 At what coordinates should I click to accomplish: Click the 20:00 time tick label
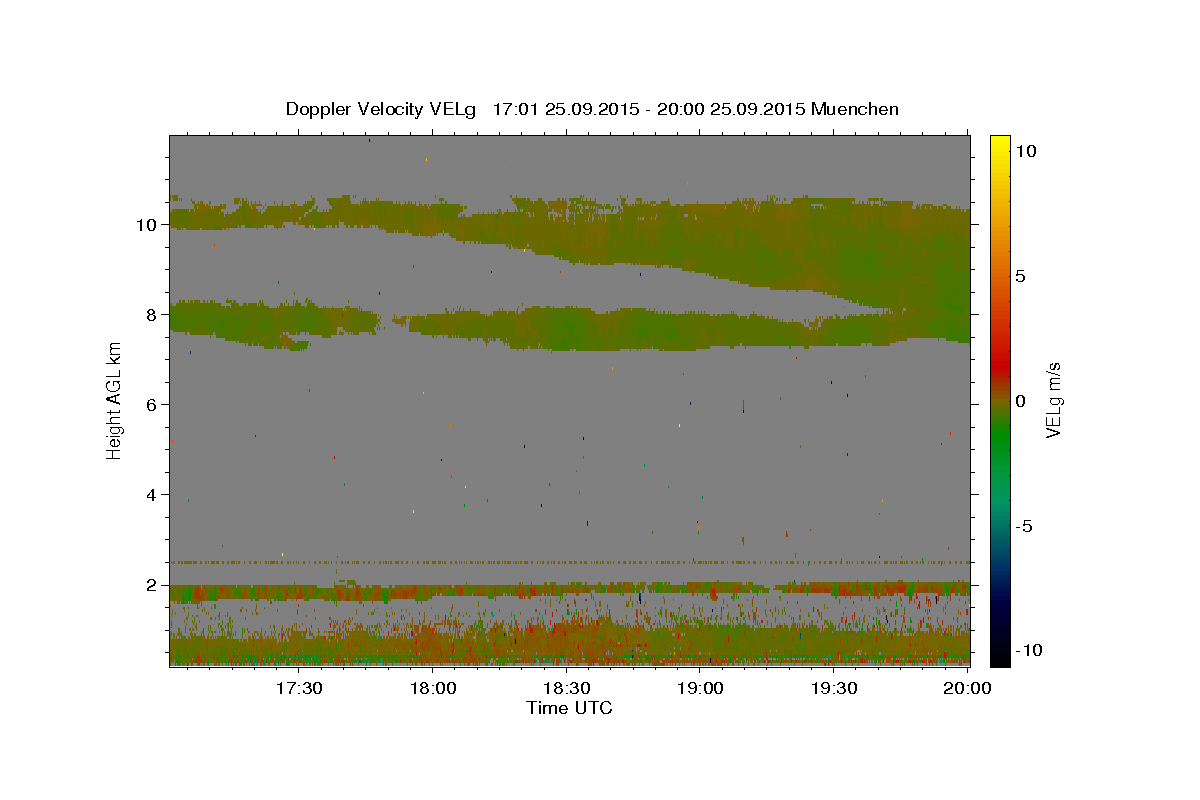968,688
